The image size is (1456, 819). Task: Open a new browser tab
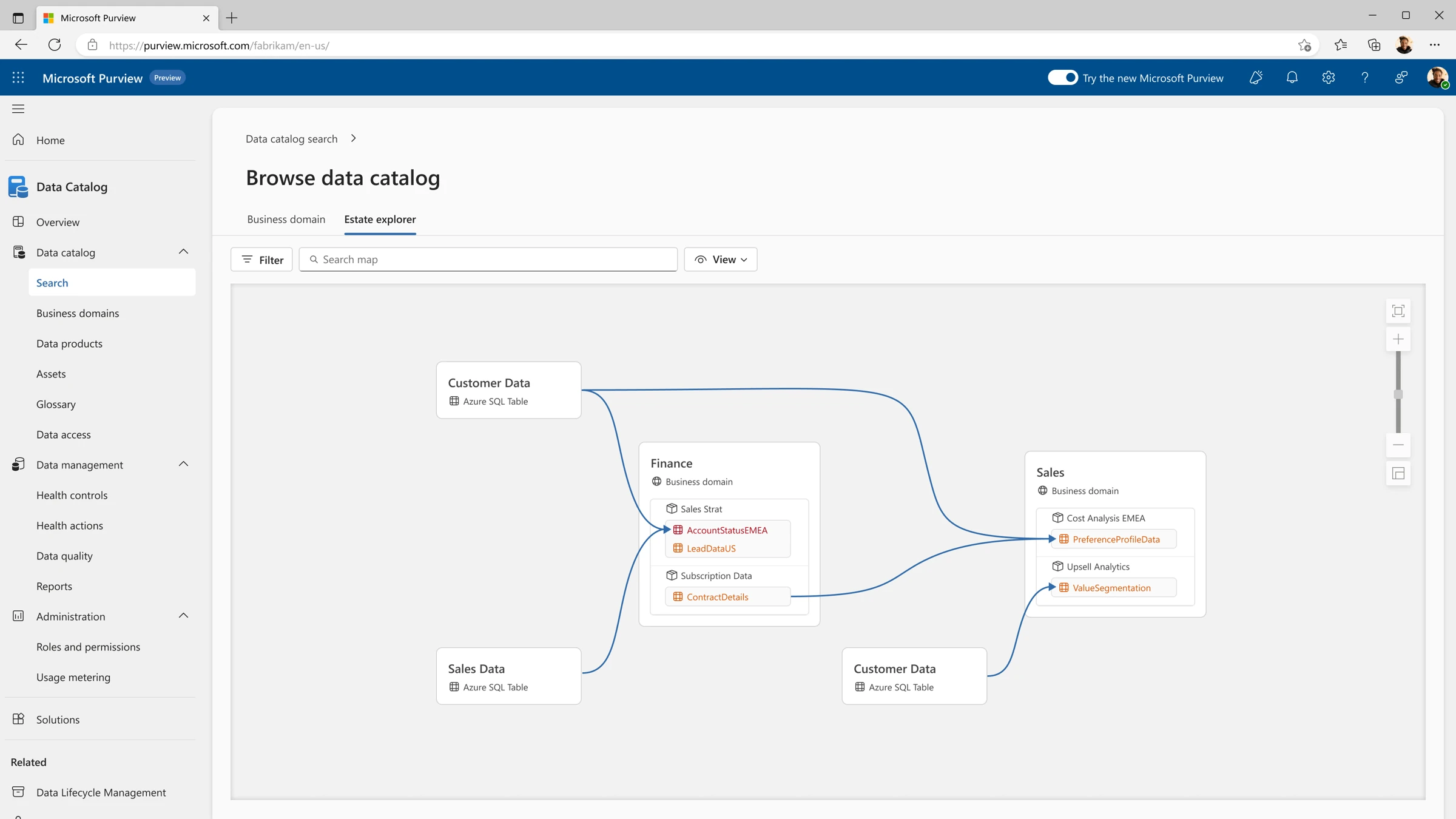click(x=232, y=18)
